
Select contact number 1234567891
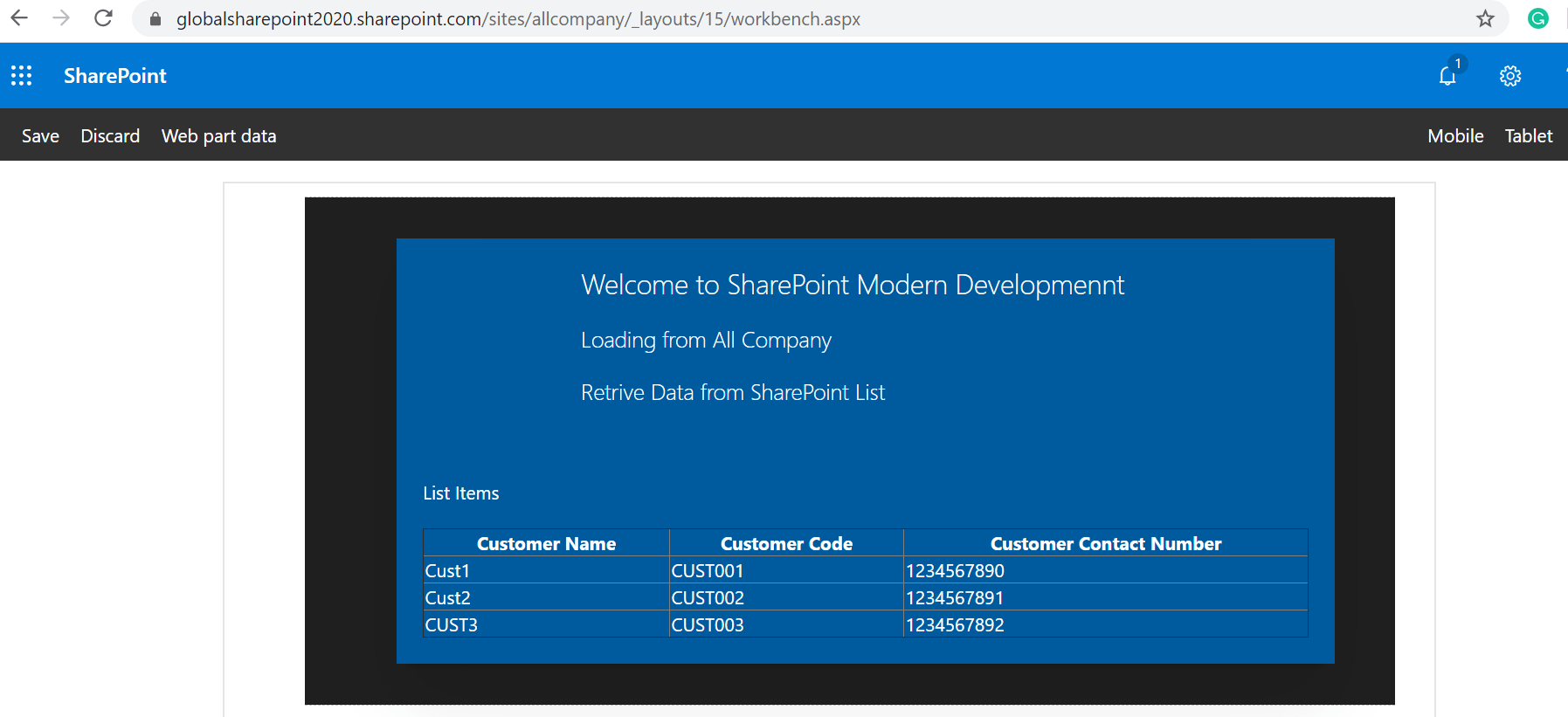point(1106,597)
